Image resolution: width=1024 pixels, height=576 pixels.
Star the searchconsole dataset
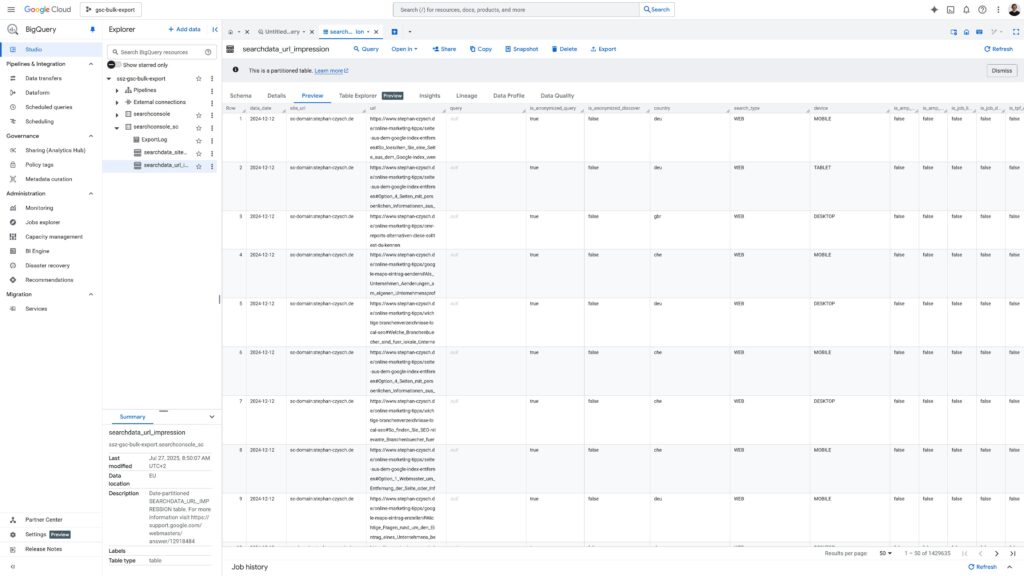[199, 115]
